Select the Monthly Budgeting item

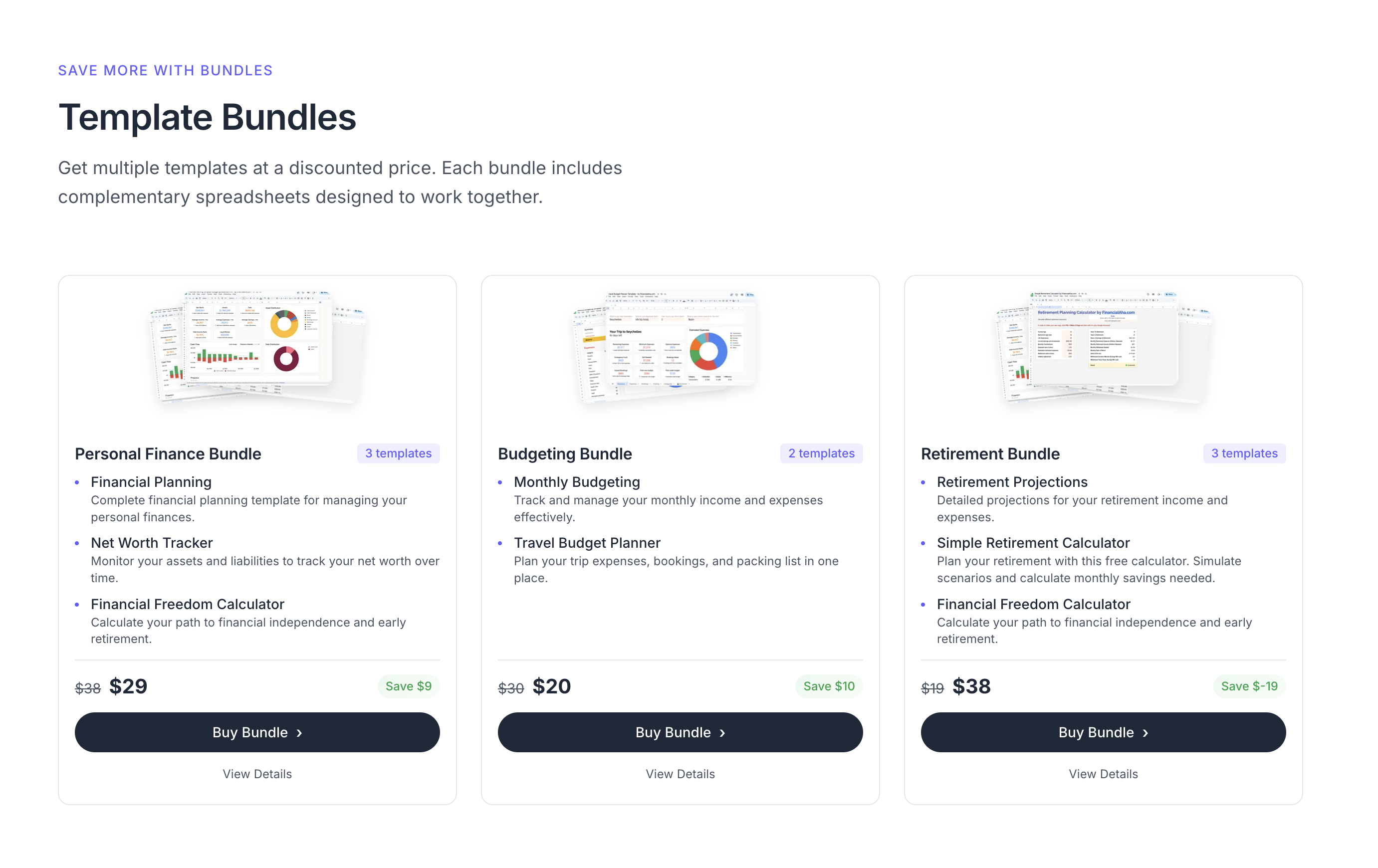[576, 482]
